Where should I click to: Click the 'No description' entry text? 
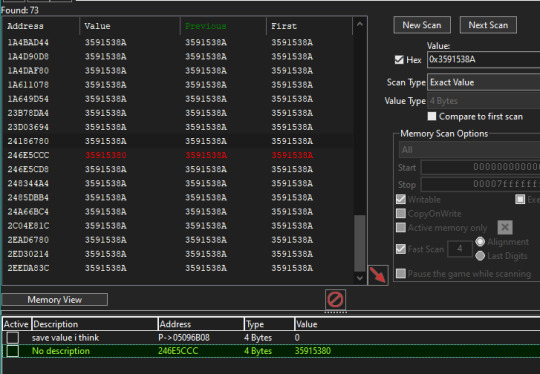click(x=61, y=351)
